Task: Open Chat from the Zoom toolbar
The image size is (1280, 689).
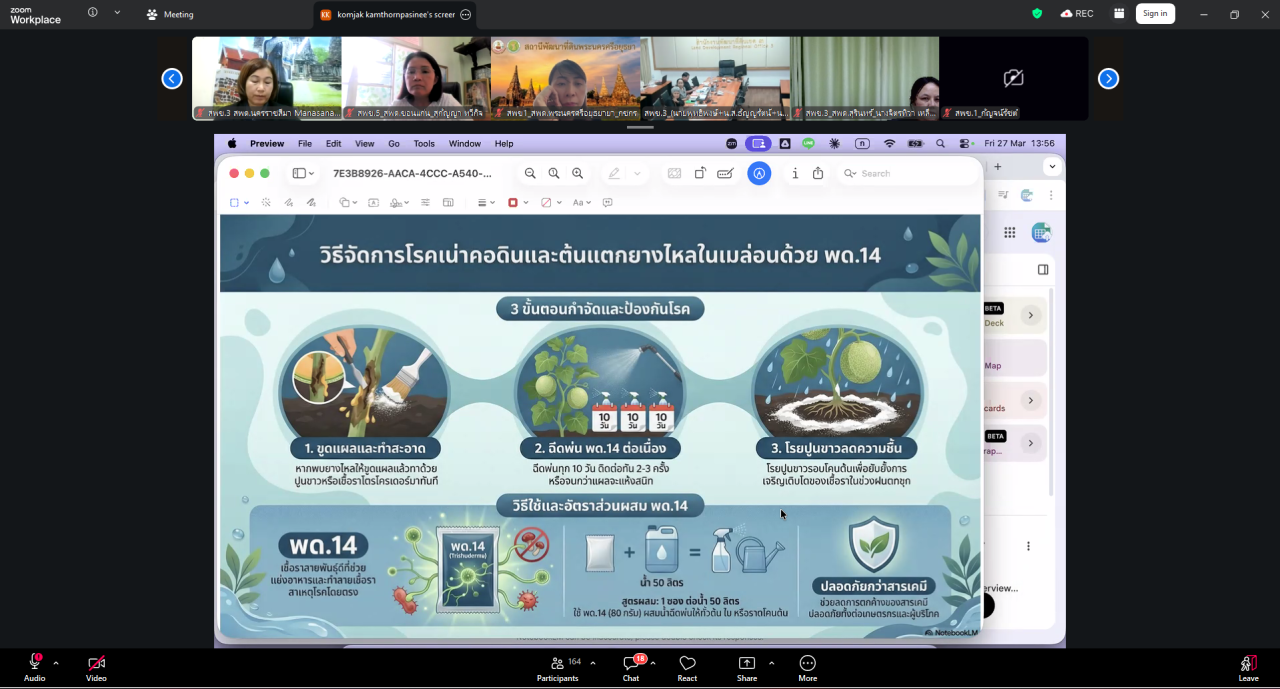Action: coord(630,668)
